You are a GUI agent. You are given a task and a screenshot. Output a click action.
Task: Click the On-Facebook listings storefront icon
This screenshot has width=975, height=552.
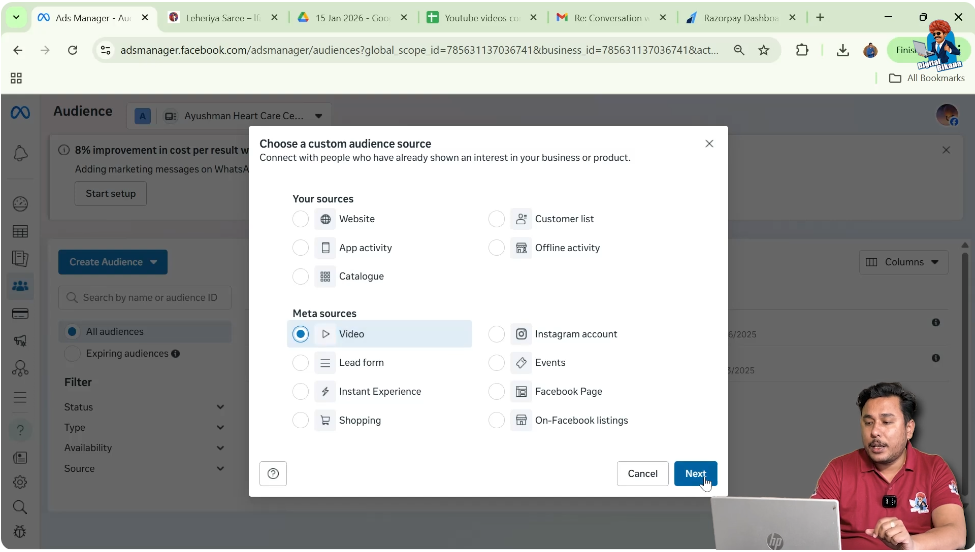pos(521,420)
